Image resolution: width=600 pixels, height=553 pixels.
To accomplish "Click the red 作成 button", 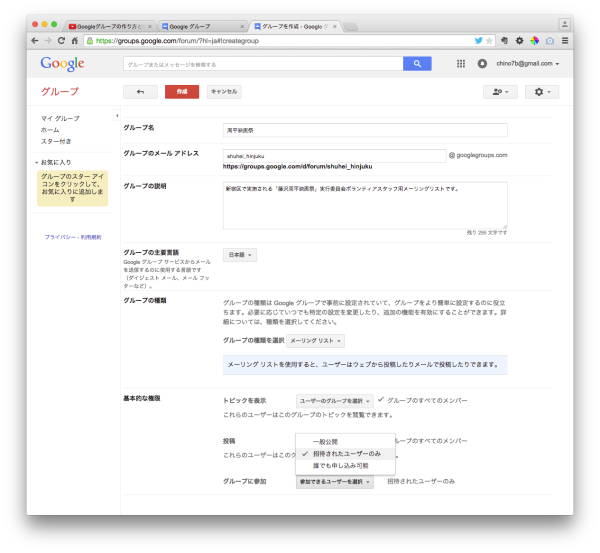I will point(182,92).
